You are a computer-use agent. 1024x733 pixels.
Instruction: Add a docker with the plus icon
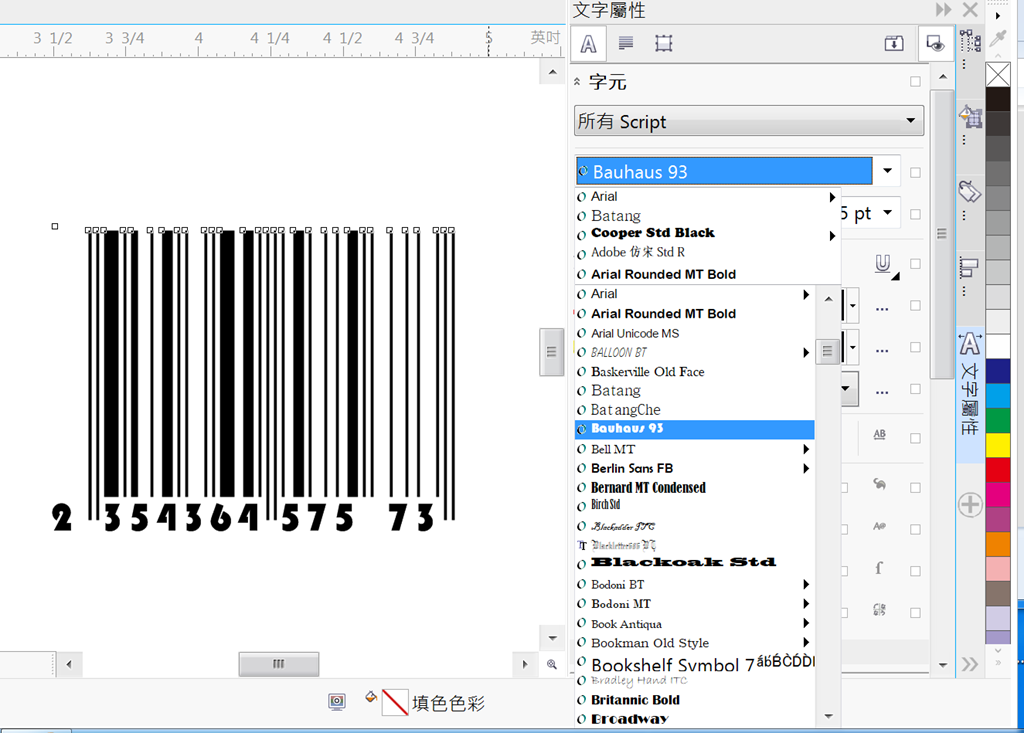(x=970, y=504)
